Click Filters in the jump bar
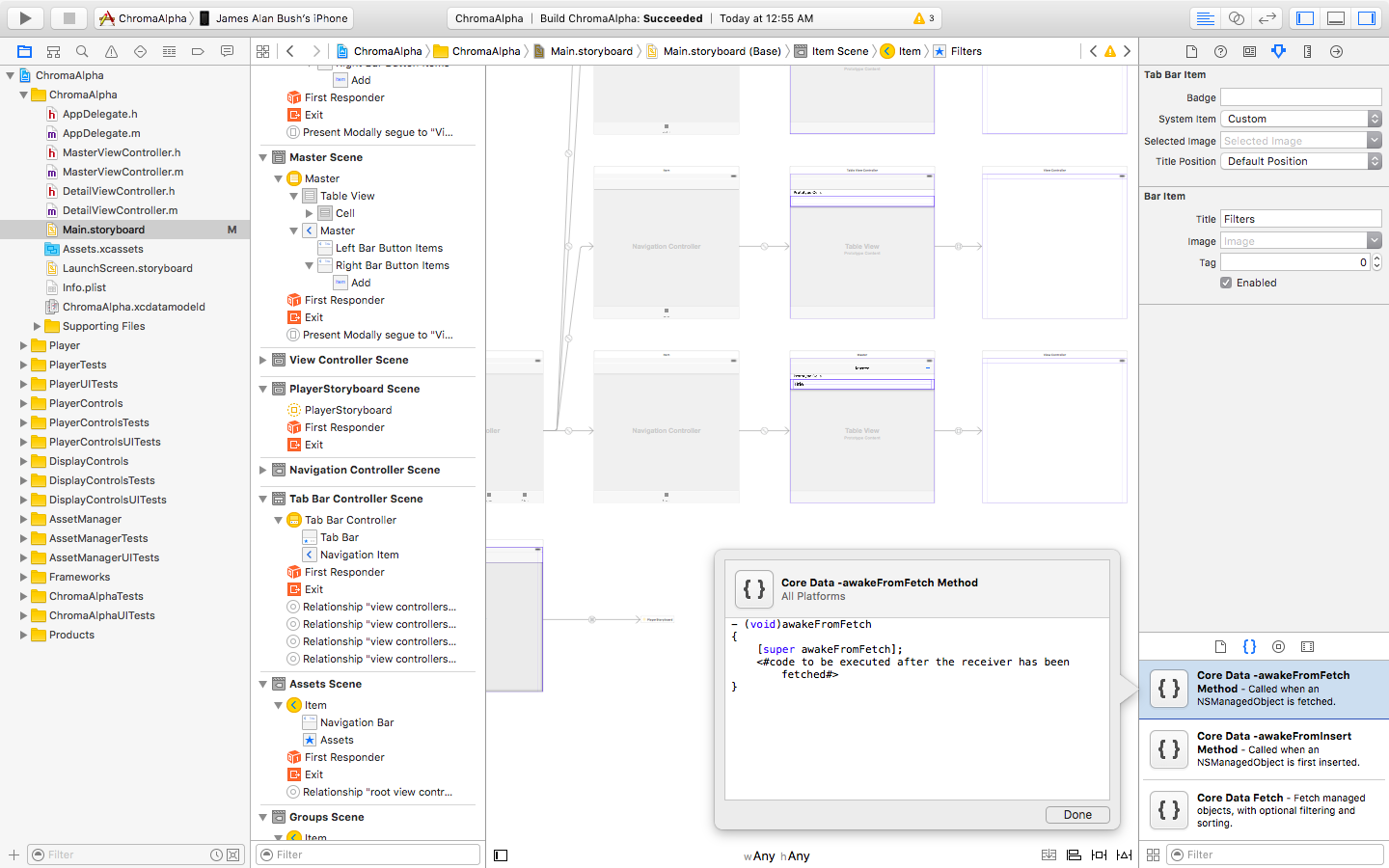Image resolution: width=1389 pixels, height=868 pixels. [957, 51]
